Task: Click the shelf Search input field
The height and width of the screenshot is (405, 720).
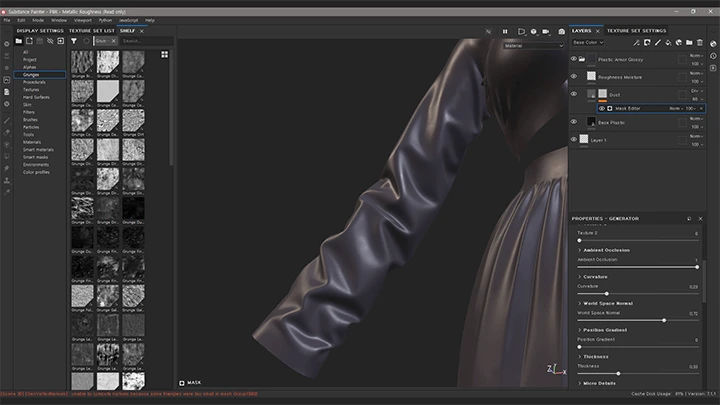Action: (x=146, y=41)
